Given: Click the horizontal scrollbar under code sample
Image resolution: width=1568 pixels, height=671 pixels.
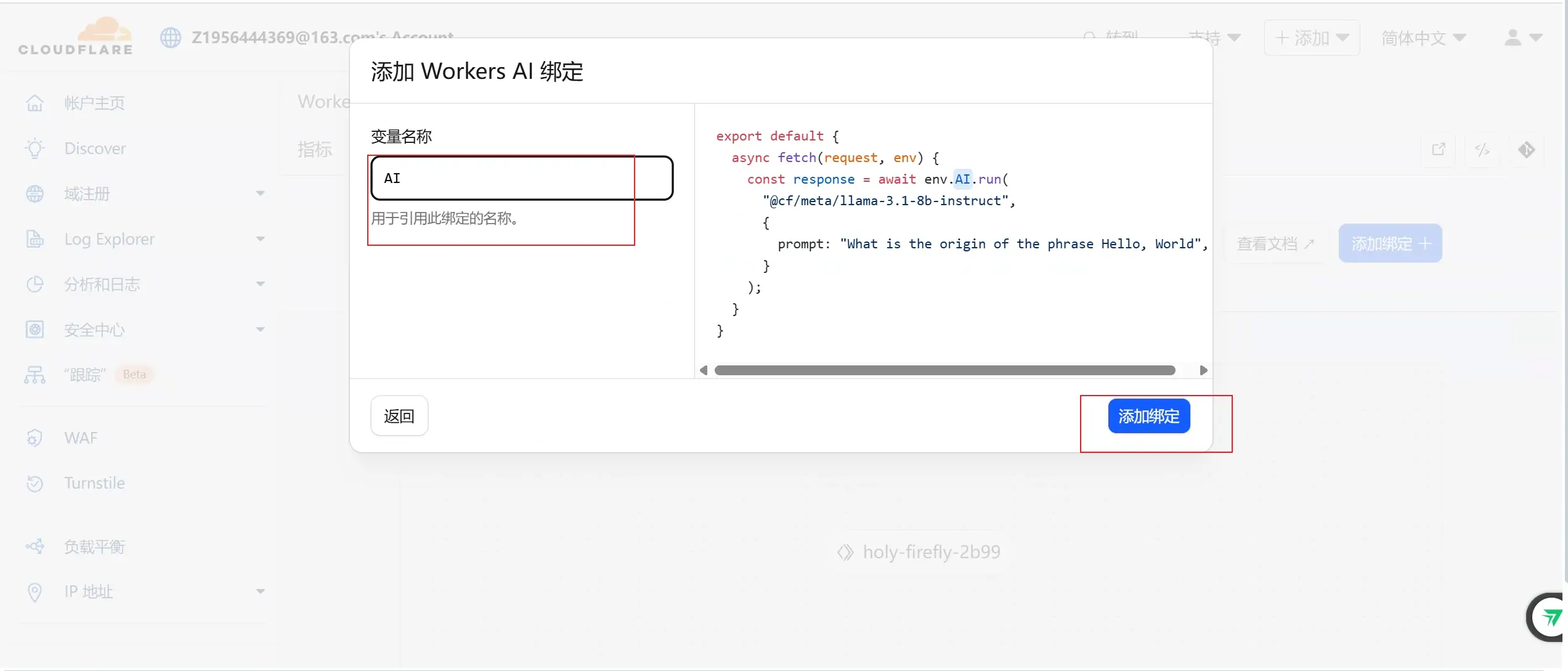Looking at the screenshot, I should pos(944,370).
